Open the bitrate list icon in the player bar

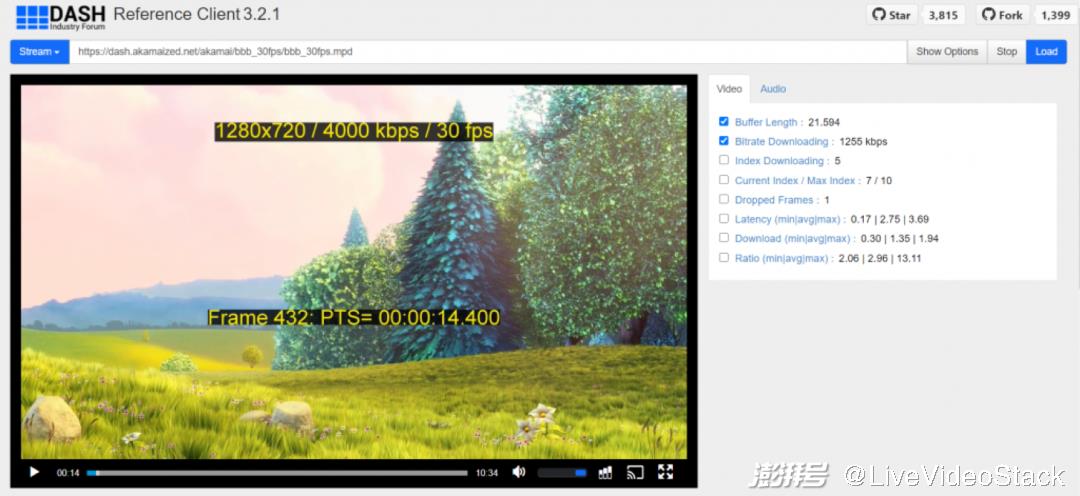(x=605, y=473)
